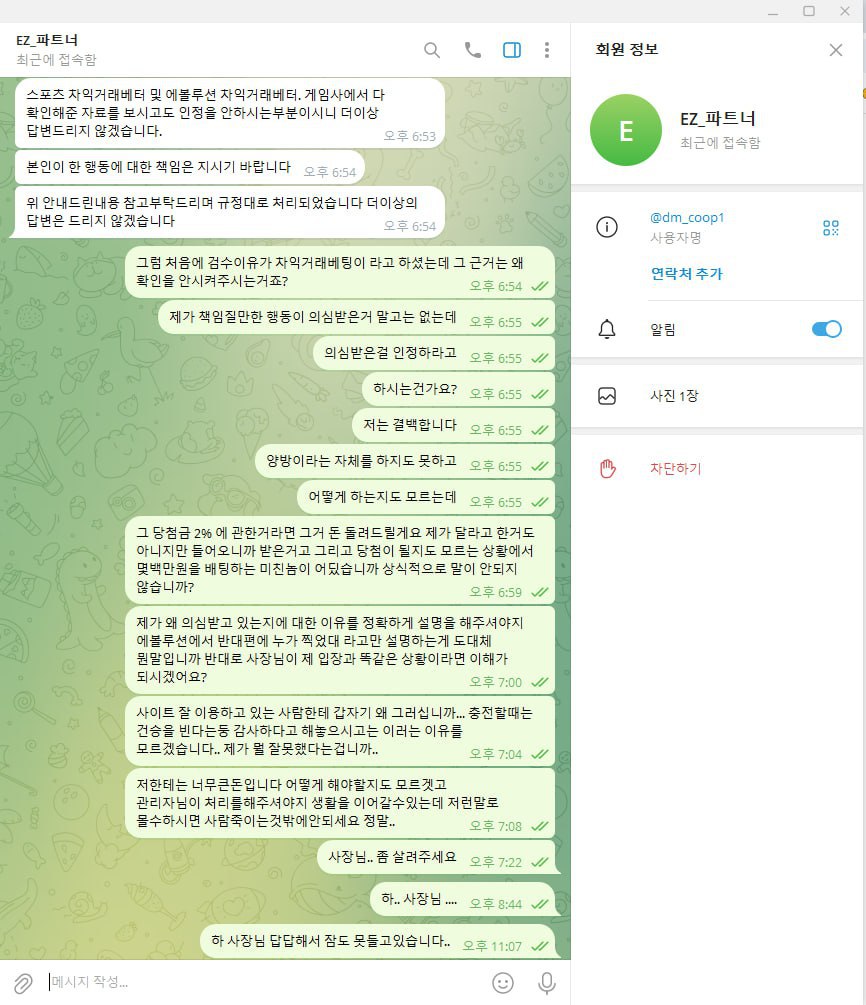The height and width of the screenshot is (1005, 866).
Task: Click the shared photos image icon
Action: pos(607,396)
